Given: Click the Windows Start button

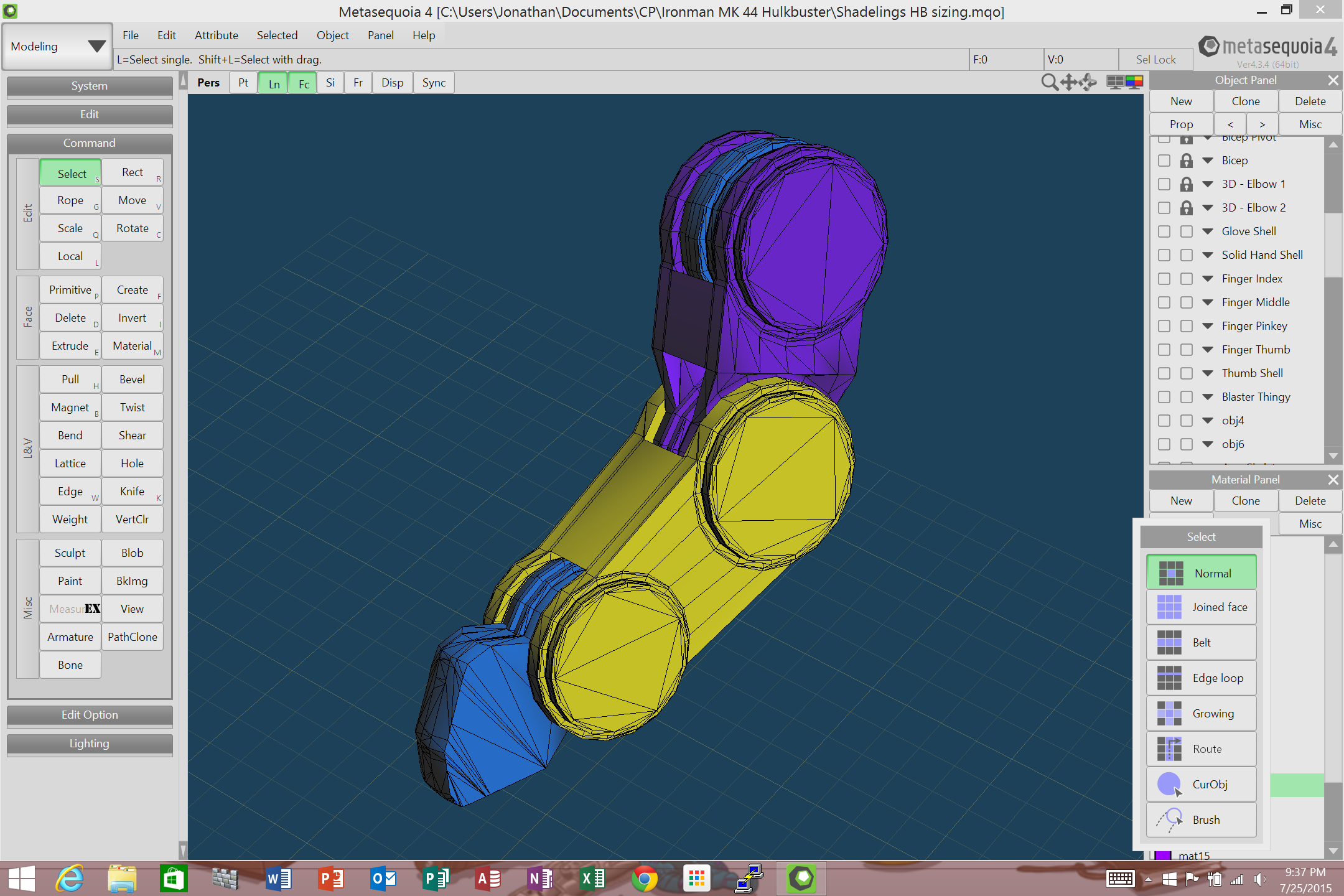Looking at the screenshot, I should coord(21,879).
